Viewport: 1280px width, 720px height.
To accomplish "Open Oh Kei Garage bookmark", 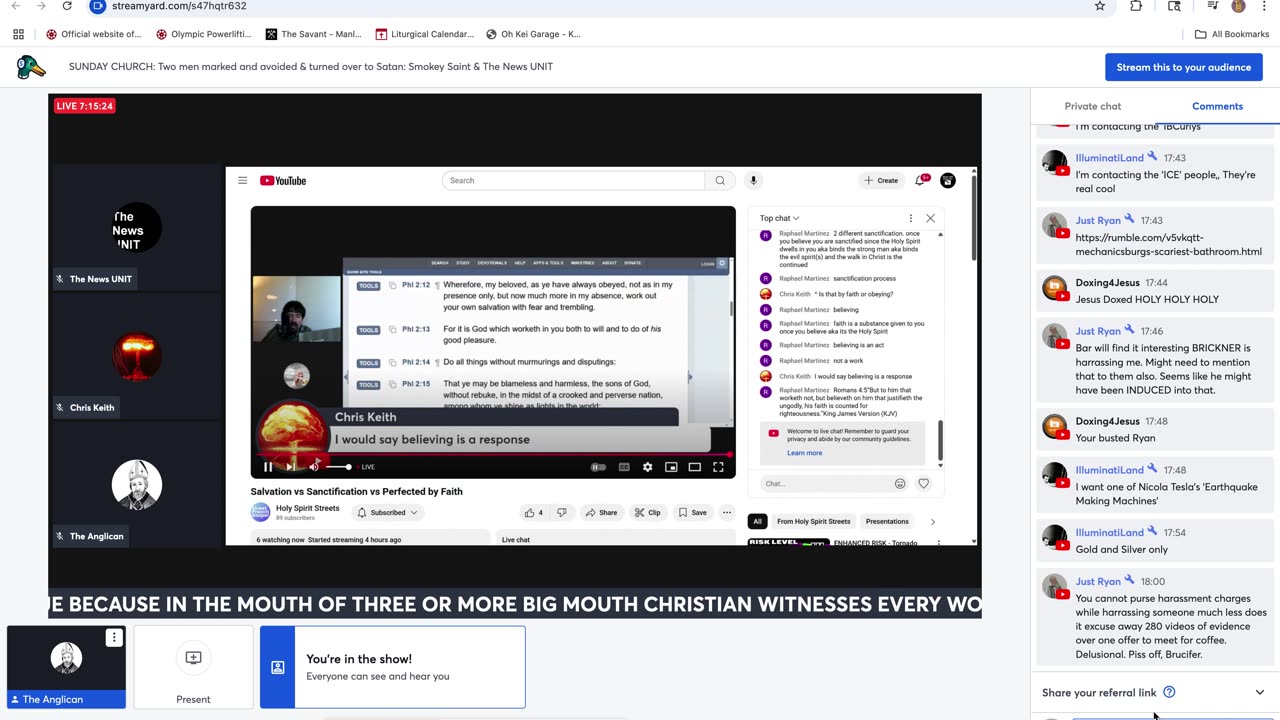I will 533,34.
